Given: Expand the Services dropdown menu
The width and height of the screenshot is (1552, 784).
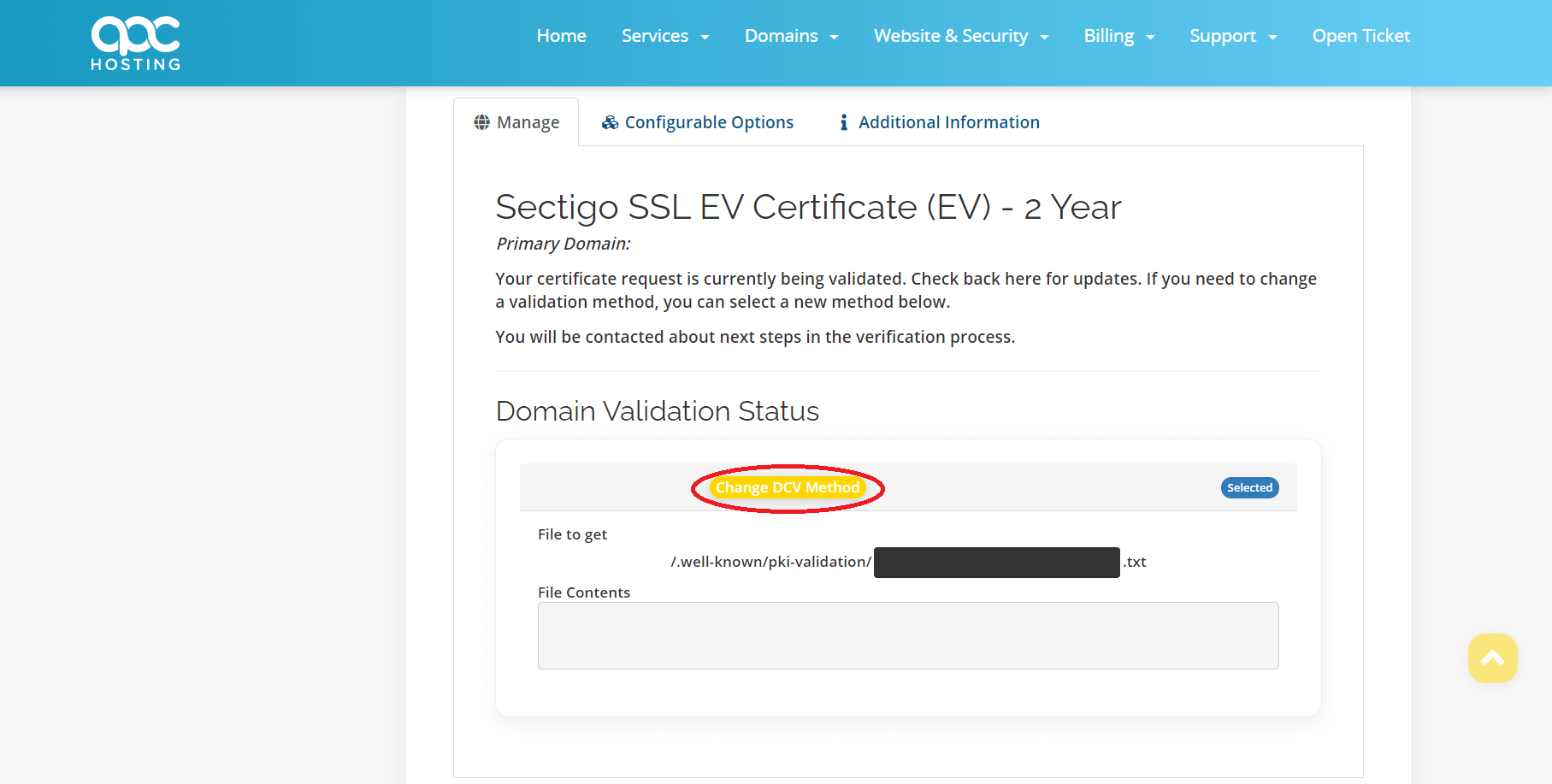Looking at the screenshot, I should point(665,36).
